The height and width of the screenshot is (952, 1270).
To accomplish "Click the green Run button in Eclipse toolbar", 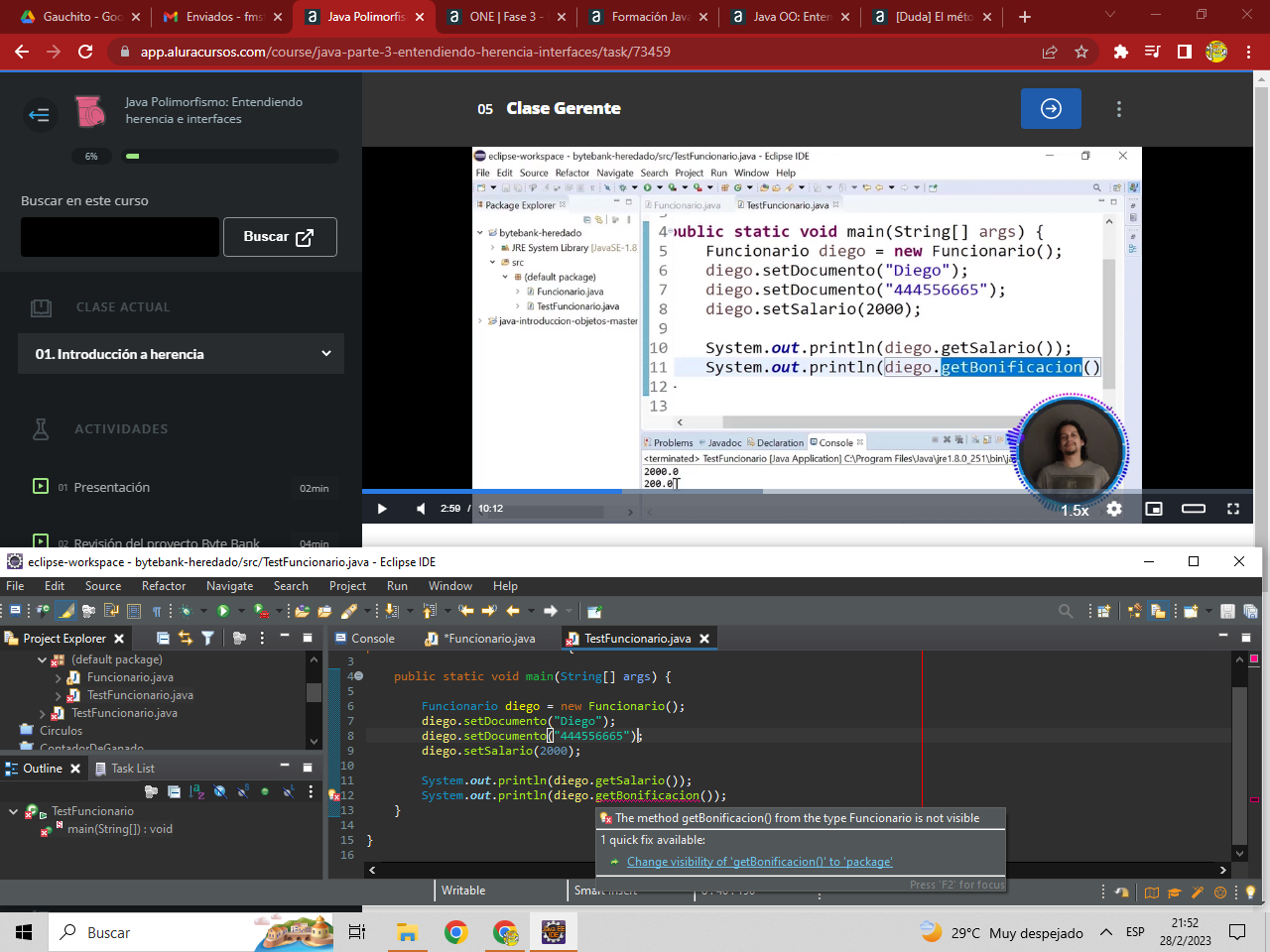I will click(x=223, y=611).
